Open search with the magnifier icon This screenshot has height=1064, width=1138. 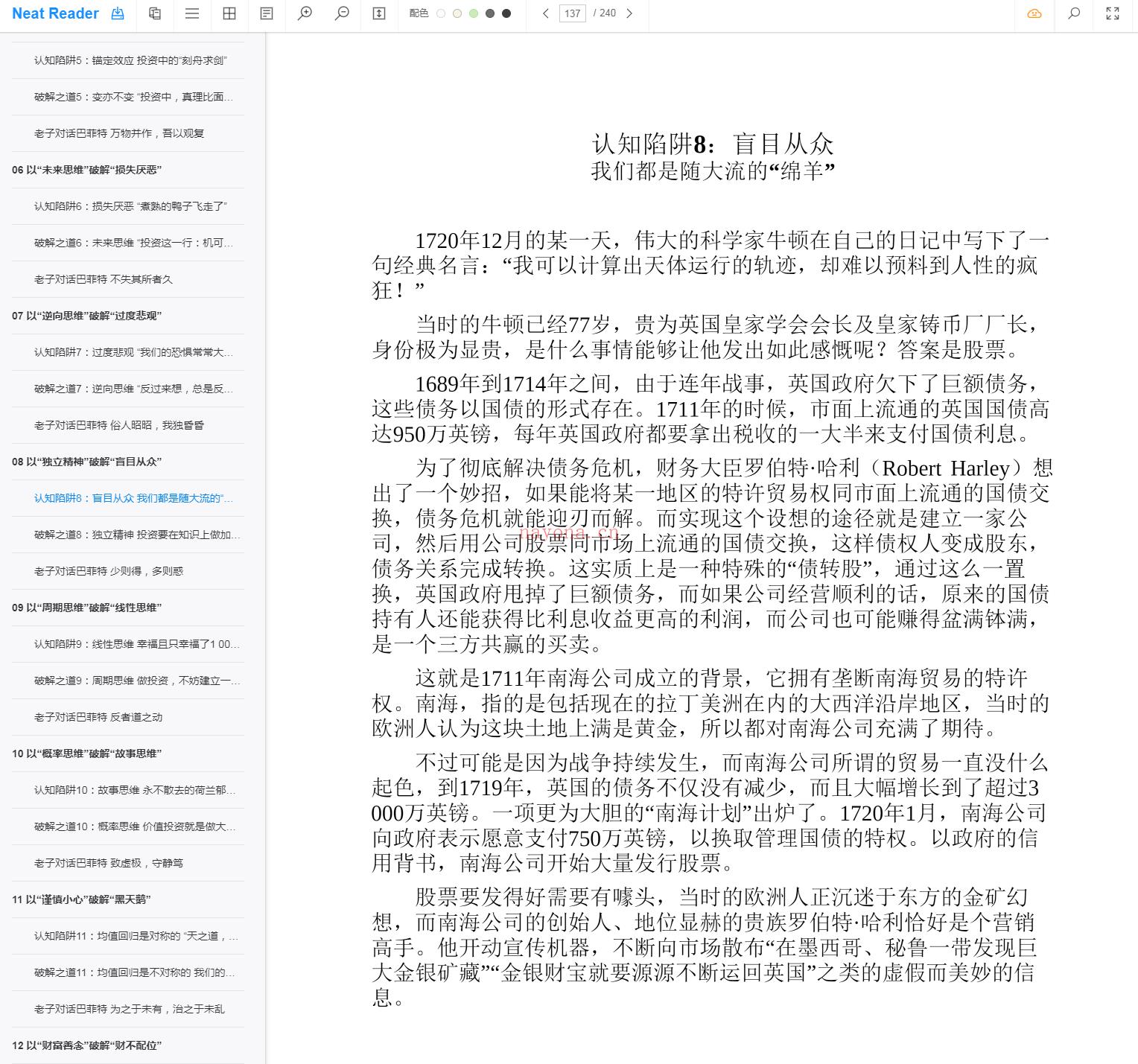(1074, 13)
